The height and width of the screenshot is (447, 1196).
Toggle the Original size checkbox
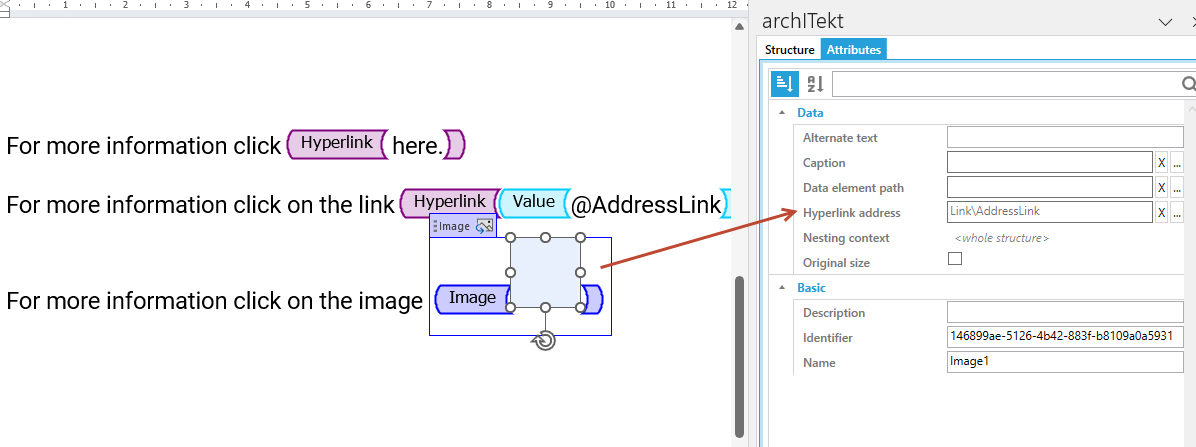tap(955, 258)
